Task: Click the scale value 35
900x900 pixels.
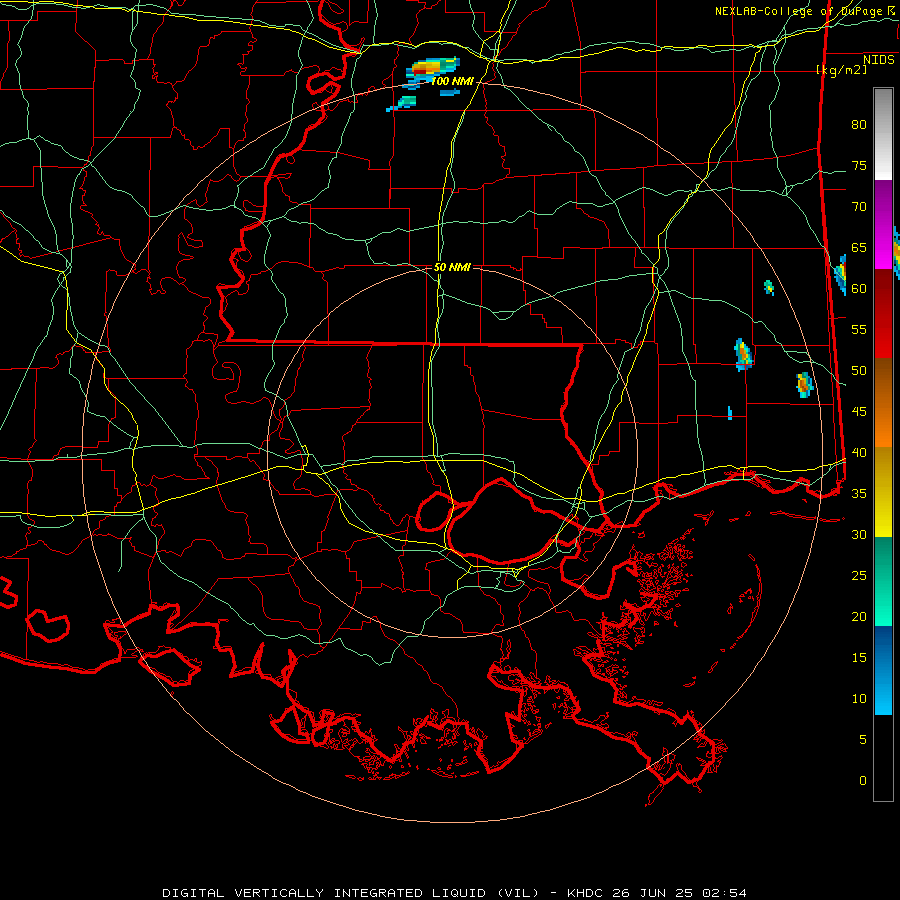Action: click(x=859, y=494)
